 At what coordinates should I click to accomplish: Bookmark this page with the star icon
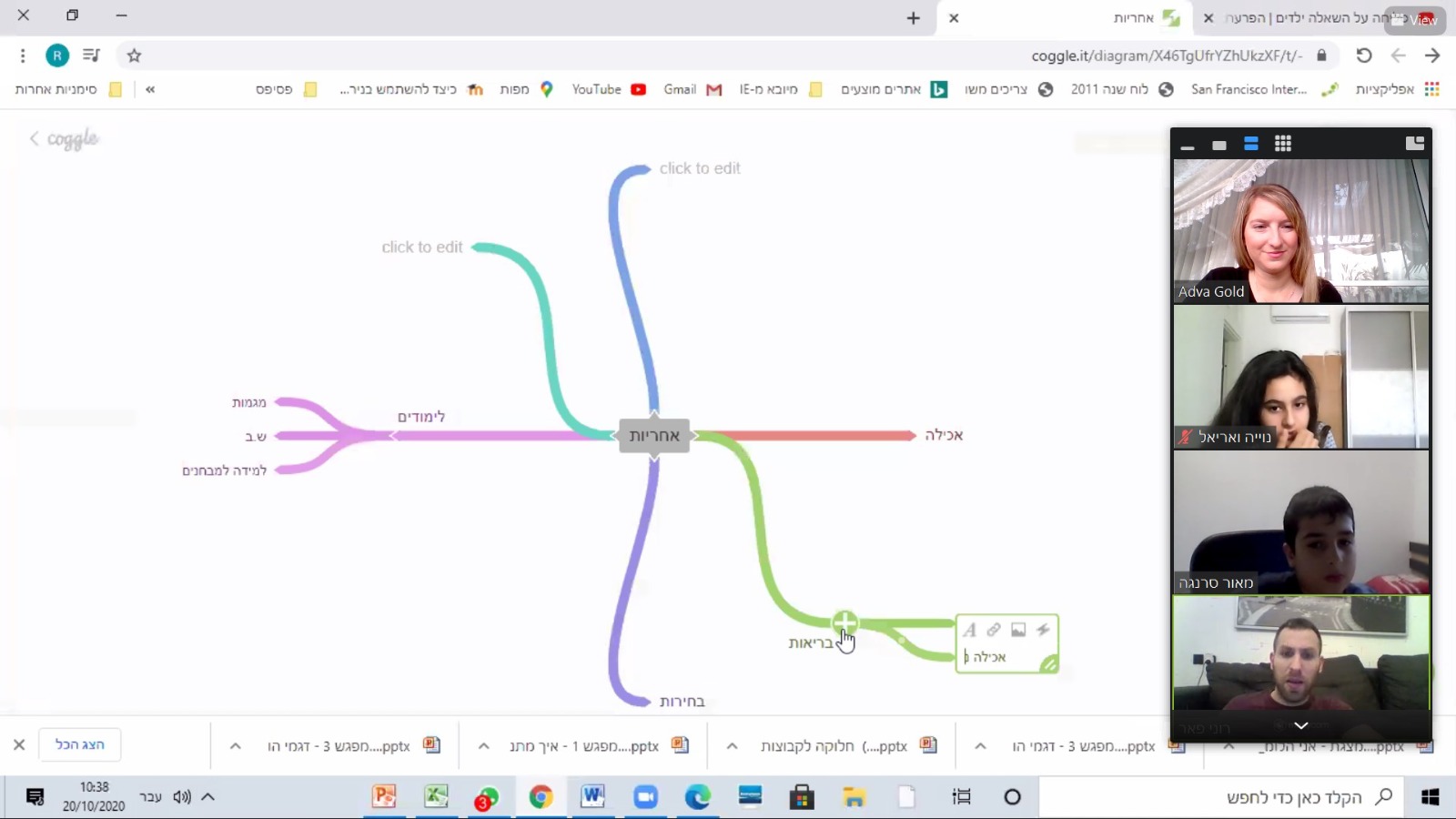pyautogui.click(x=135, y=56)
